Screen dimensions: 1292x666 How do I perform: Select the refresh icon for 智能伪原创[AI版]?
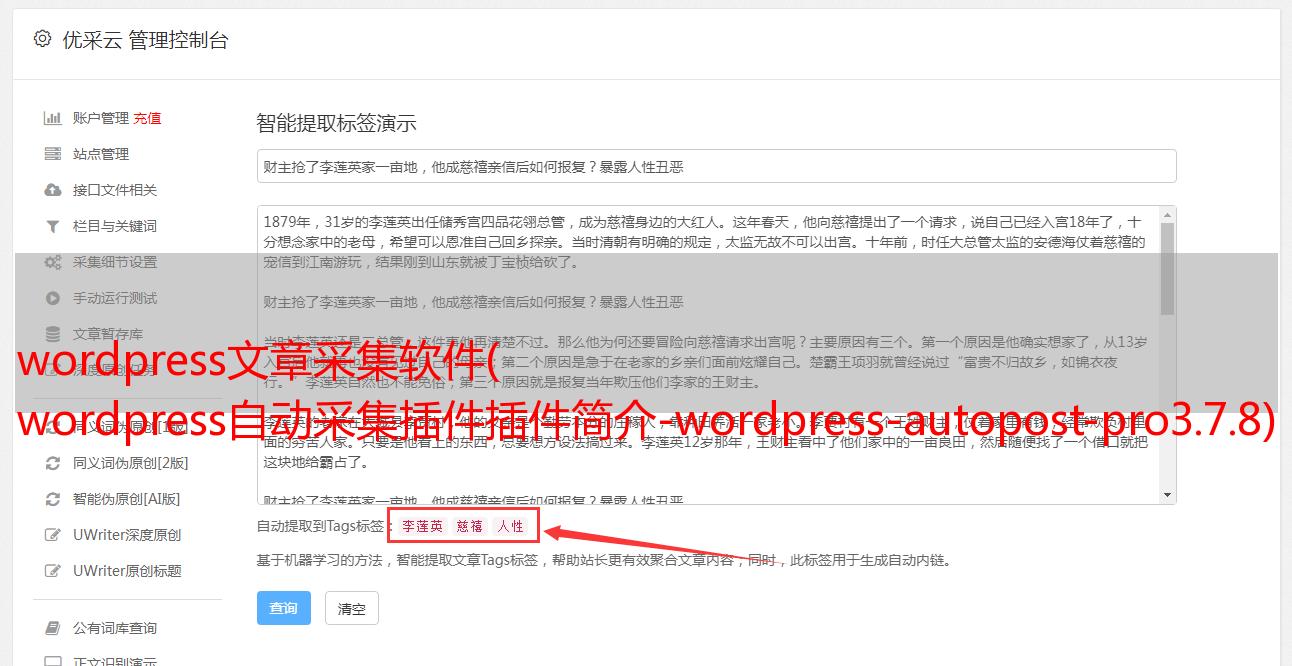pyautogui.click(x=53, y=499)
